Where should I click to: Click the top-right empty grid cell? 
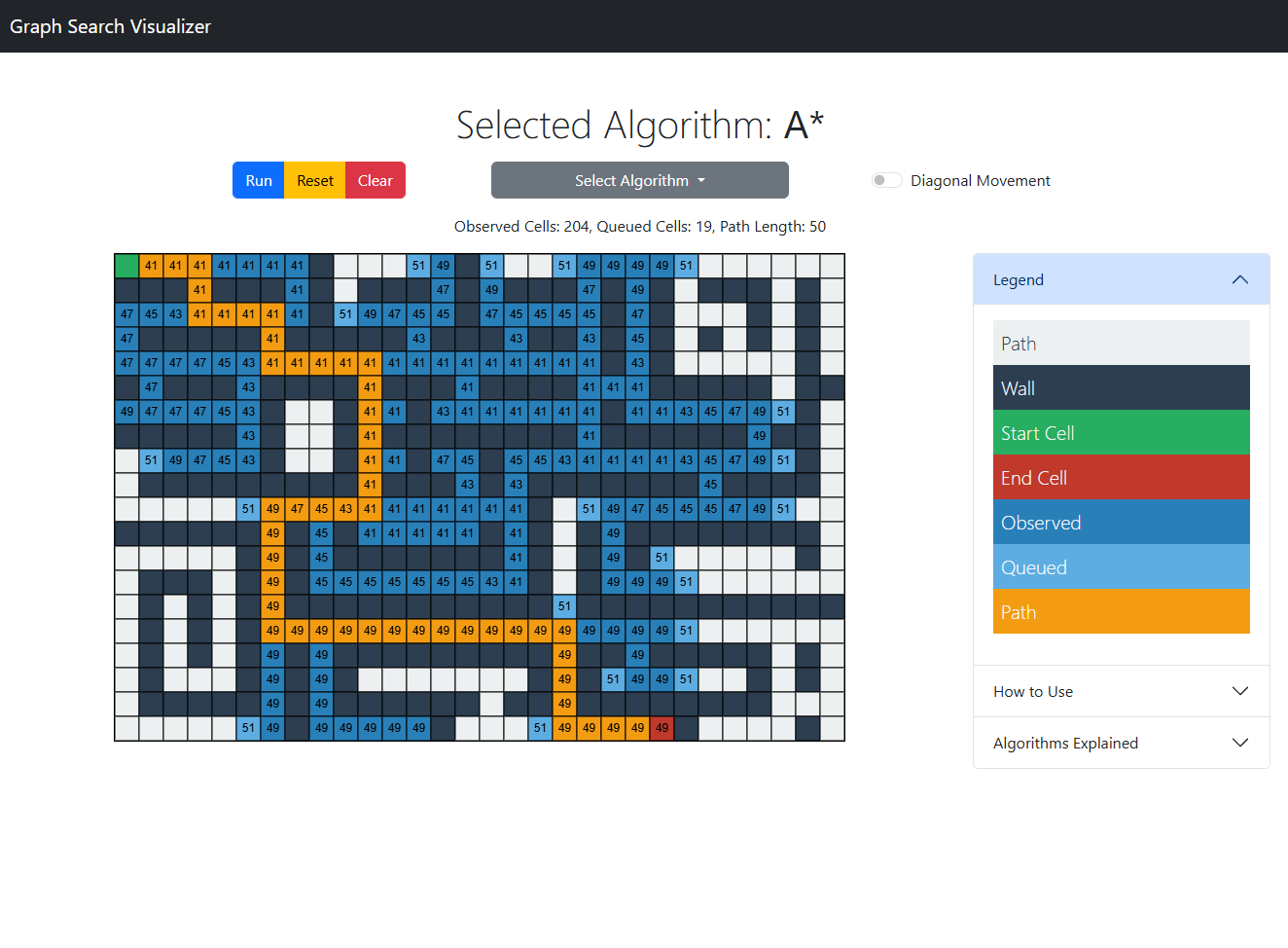pyautogui.click(x=832, y=266)
